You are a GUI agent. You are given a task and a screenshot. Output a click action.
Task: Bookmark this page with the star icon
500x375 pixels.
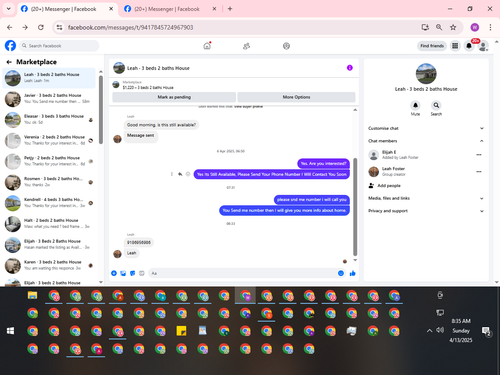pyautogui.click(x=453, y=27)
